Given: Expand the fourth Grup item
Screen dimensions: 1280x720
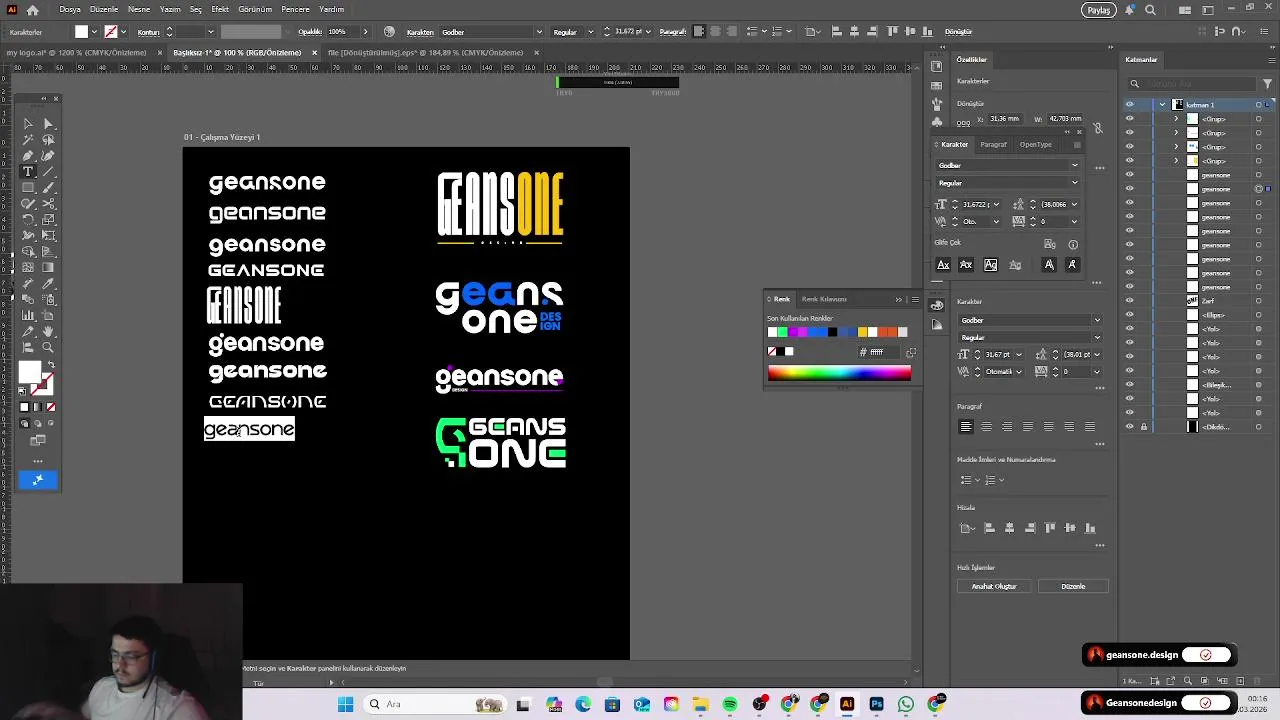Looking at the screenshot, I should 1176,161.
